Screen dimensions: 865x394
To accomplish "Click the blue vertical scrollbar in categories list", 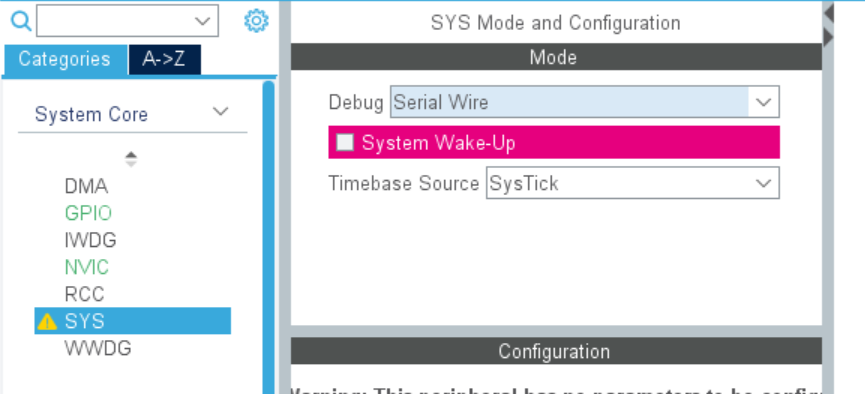I will [x=269, y=237].
